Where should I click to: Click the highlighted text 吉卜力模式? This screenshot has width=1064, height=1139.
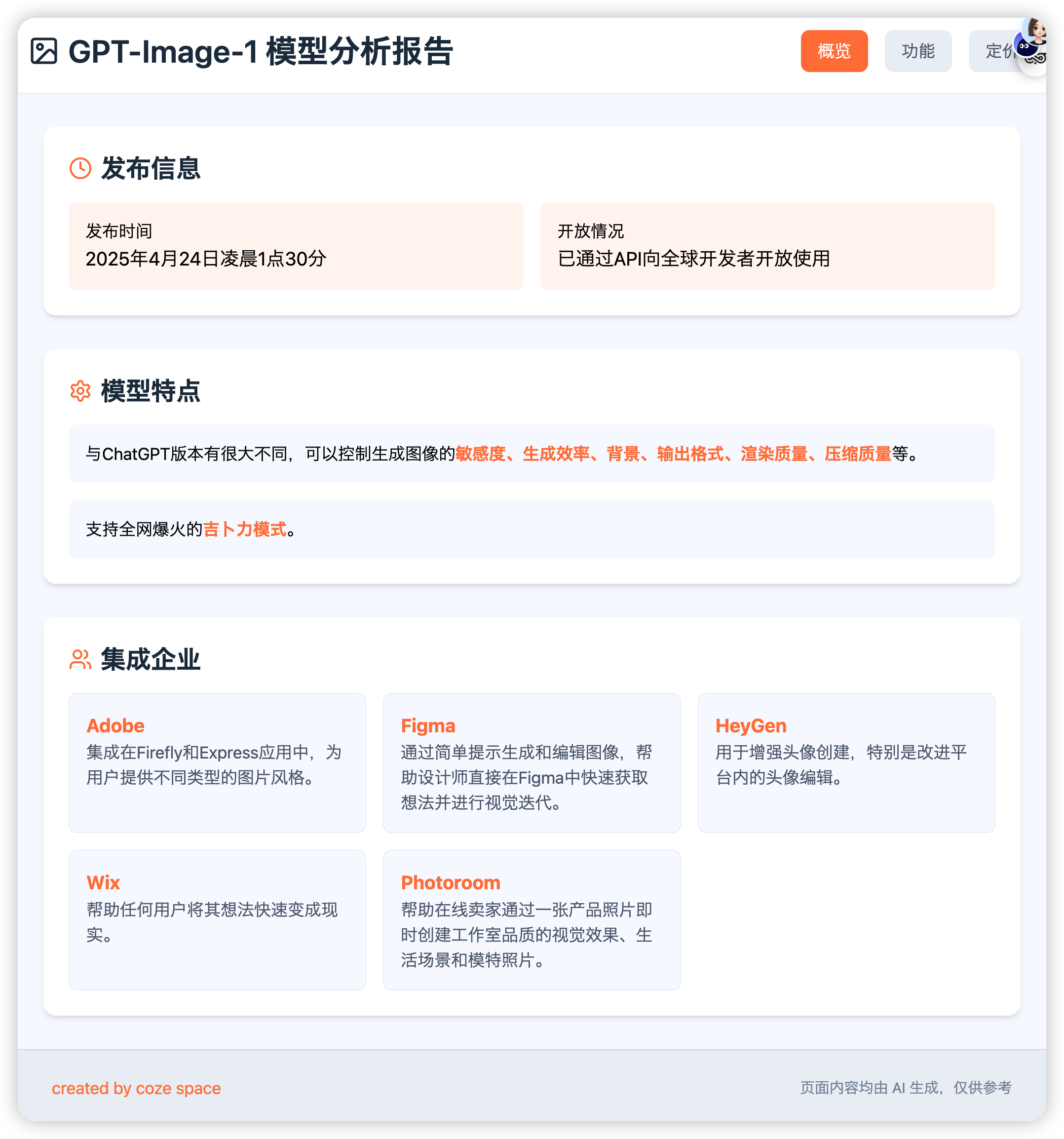(245, 530)
